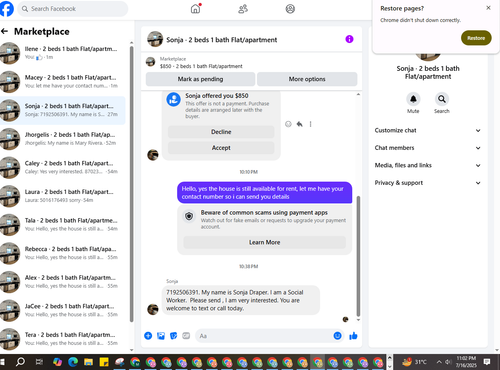Screen dimensions: 500x370
Task: Mute the conversation with bell icon
Action: pos(413,99)
